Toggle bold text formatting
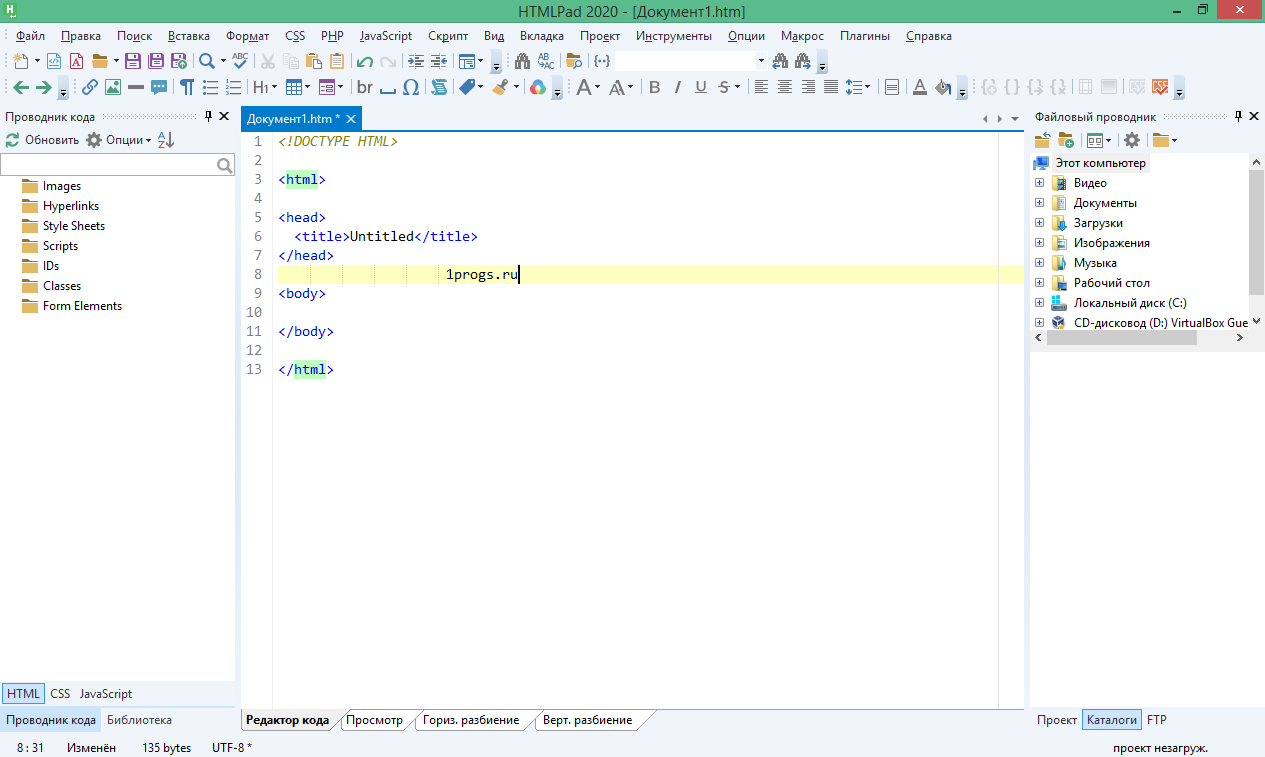 655,87
